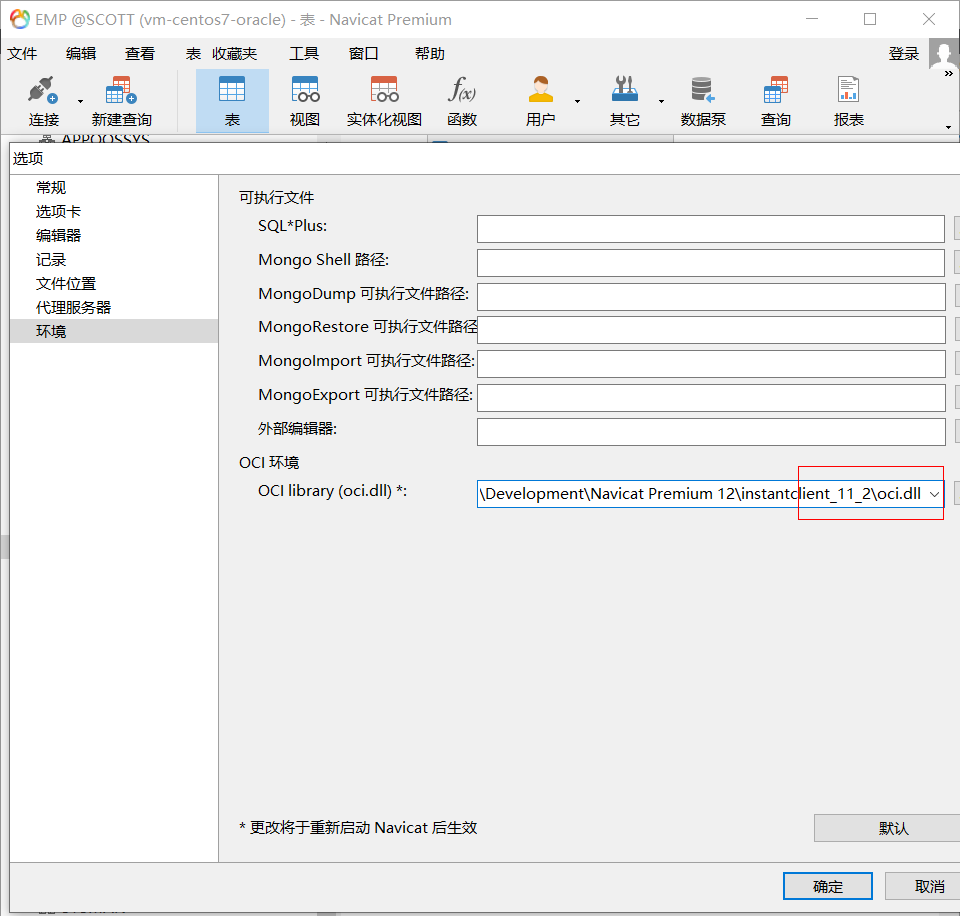Open the Data Pump (数据泵) tool

click(x=703, y=91)
